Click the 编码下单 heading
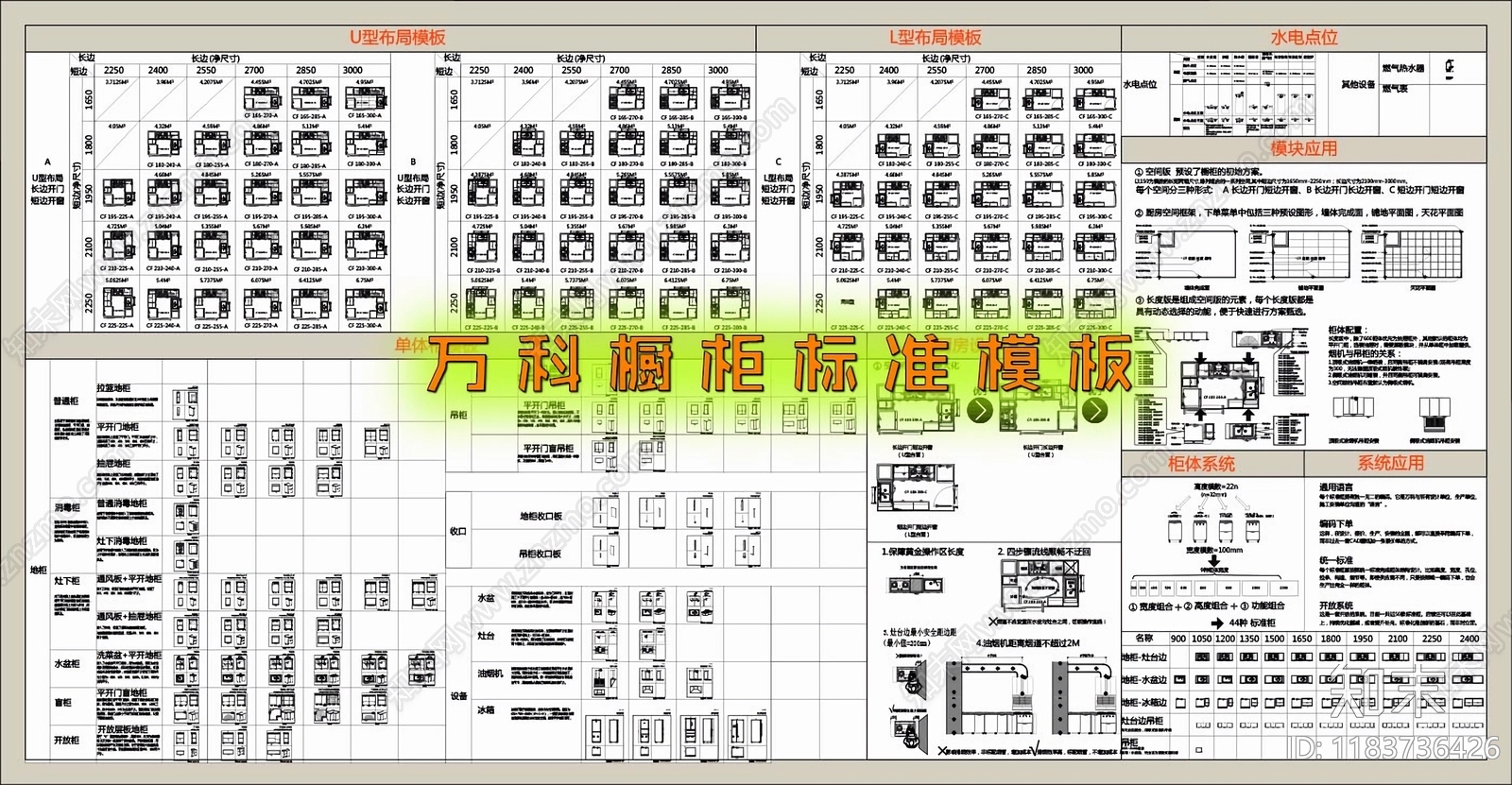Viewport: 1512px width, 785px height. click(x=1335, y=523)
